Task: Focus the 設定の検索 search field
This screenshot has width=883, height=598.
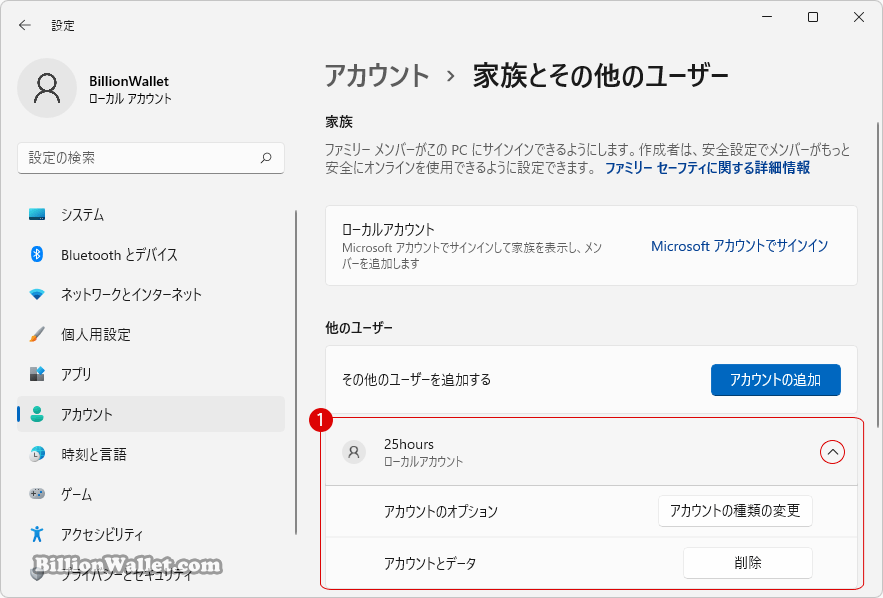Action: (151, 158)
